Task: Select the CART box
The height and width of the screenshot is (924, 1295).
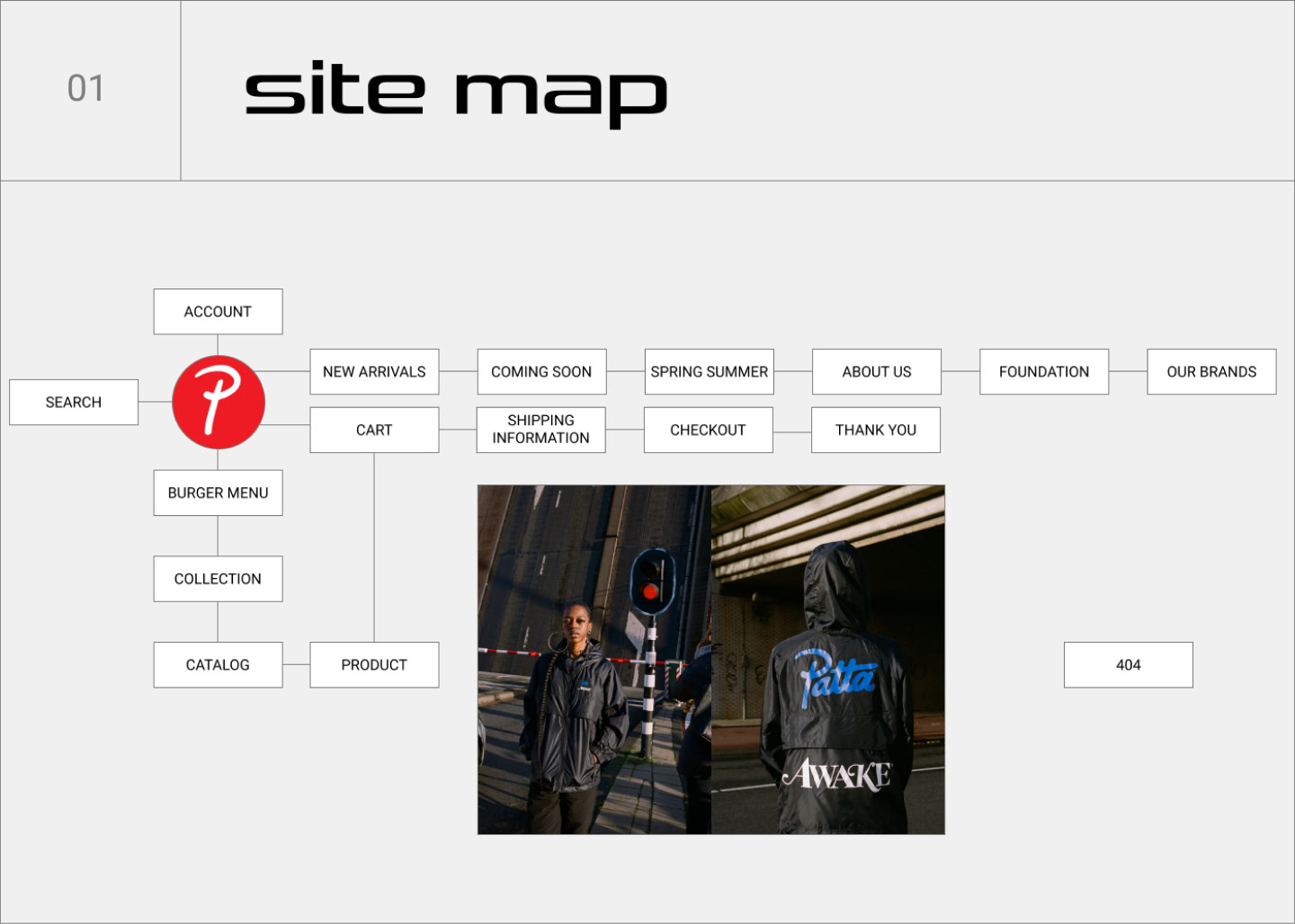Action: [374, 430]
